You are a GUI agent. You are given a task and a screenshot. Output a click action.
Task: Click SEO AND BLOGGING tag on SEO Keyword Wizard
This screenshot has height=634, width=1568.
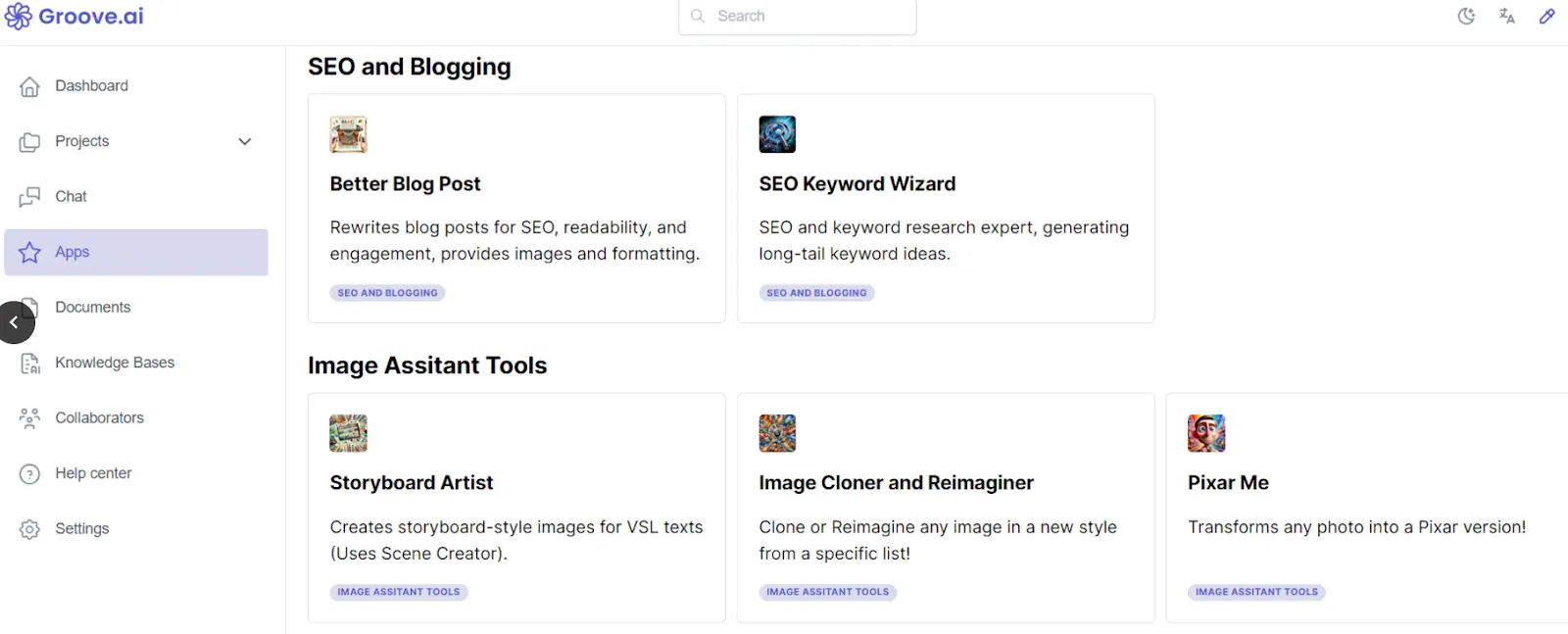(x=816, y=293)
